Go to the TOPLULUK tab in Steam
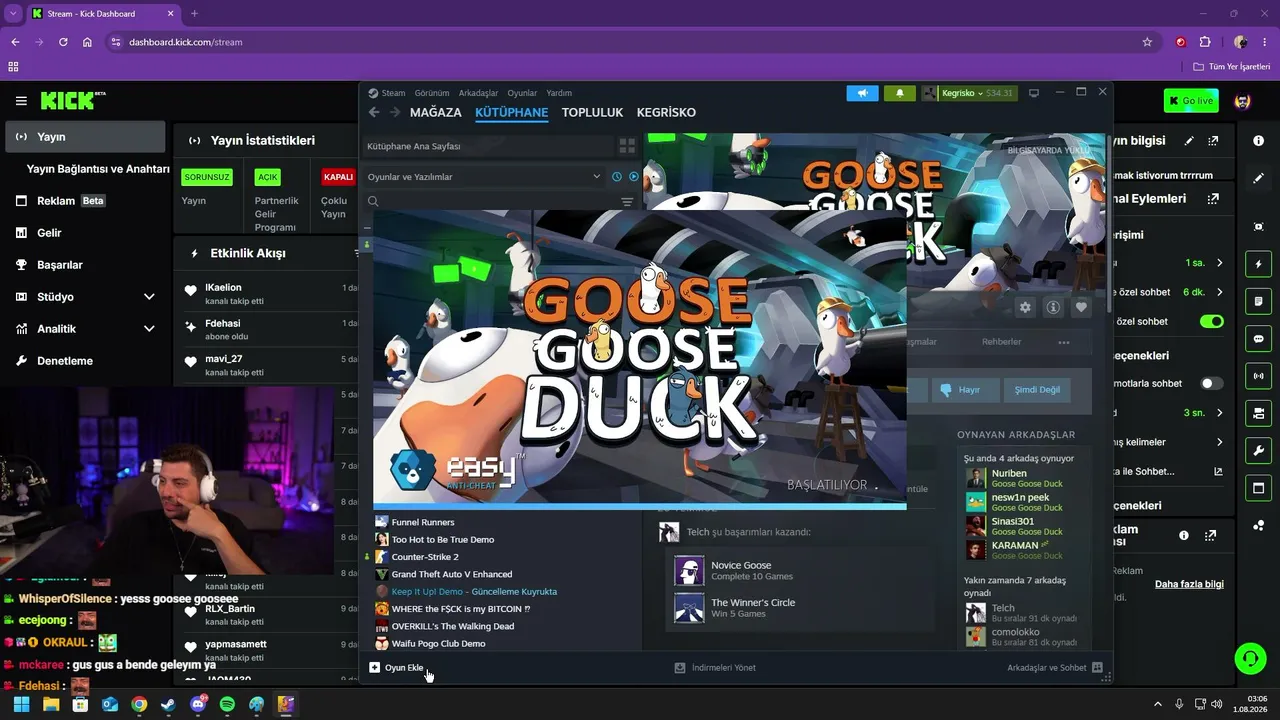Image resolution: width=1280 pixels, height=720 pixels. click(592, 112)
